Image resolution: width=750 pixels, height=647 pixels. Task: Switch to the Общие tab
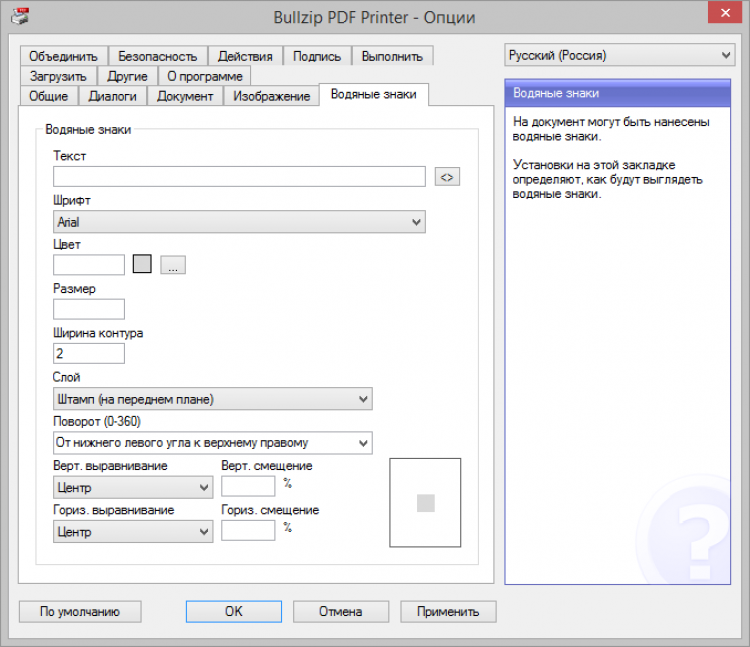point(49,96)
